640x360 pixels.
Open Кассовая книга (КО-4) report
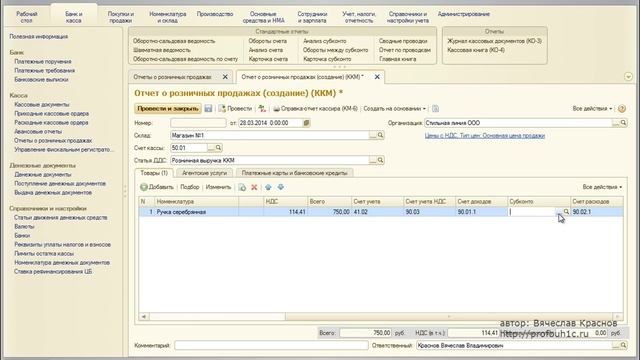(x=476, y=50)
